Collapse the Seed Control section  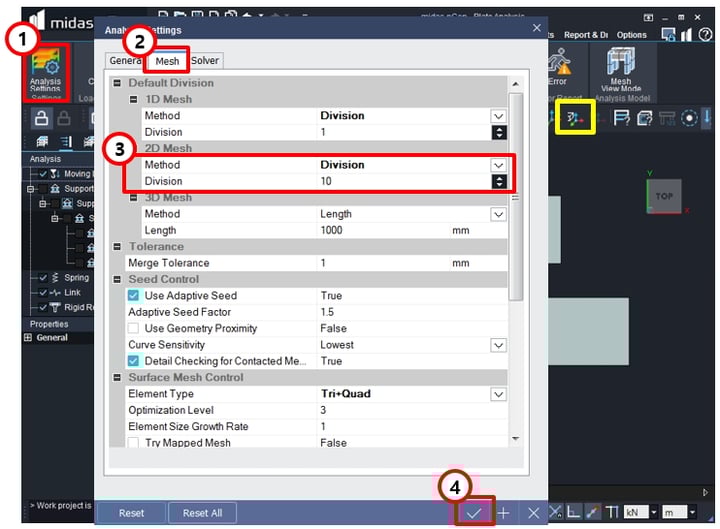[117, 279]
